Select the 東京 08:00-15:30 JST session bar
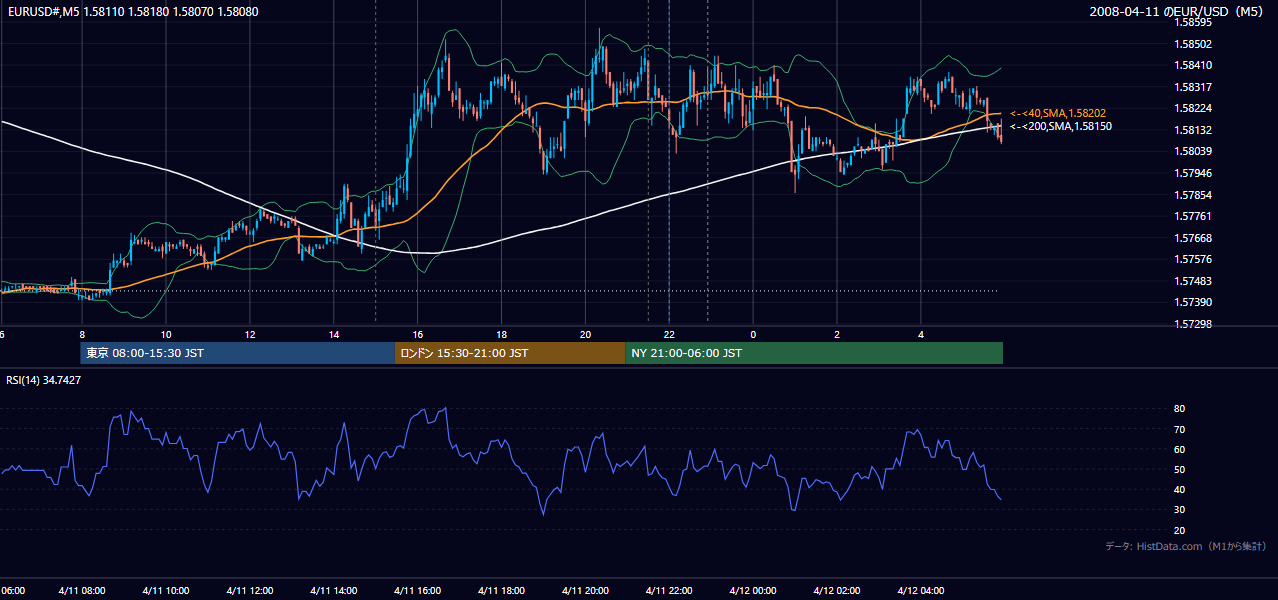 click(x=238, y=353)
